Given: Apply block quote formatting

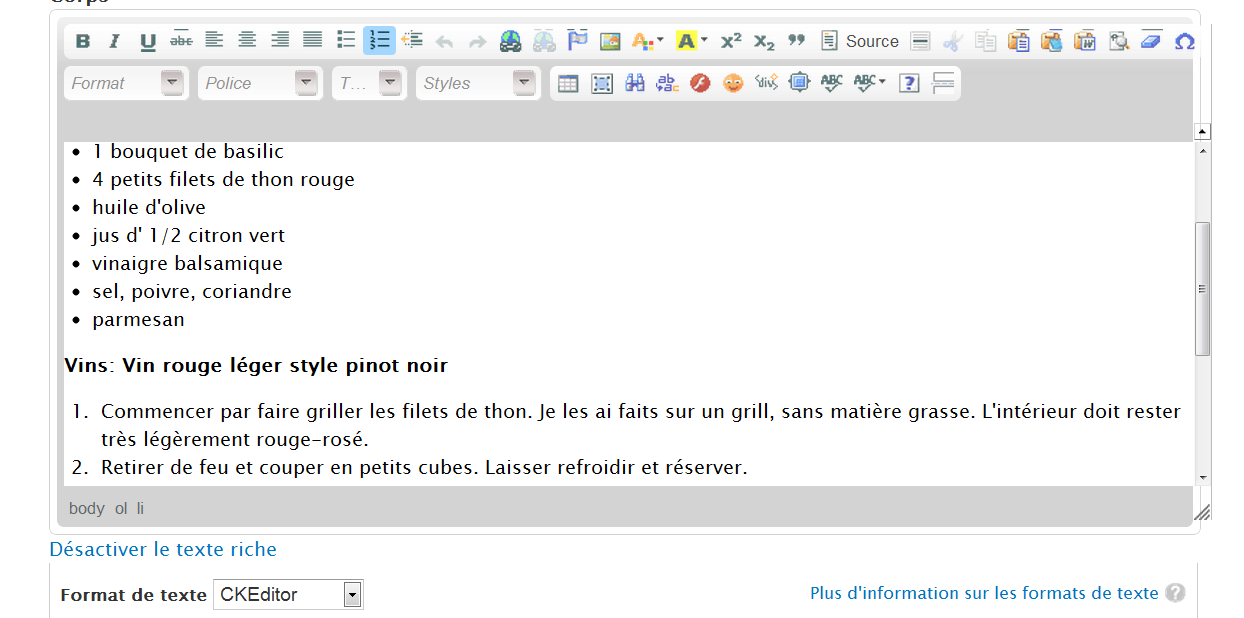Looking at the screenshot, I should pos(796,41).
